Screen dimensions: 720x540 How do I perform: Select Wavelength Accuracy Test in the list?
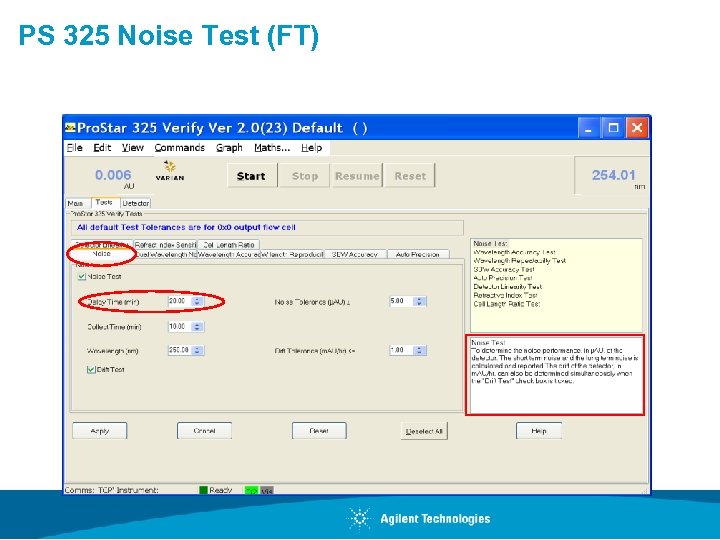pyautogui.click(x=514, y=252)
